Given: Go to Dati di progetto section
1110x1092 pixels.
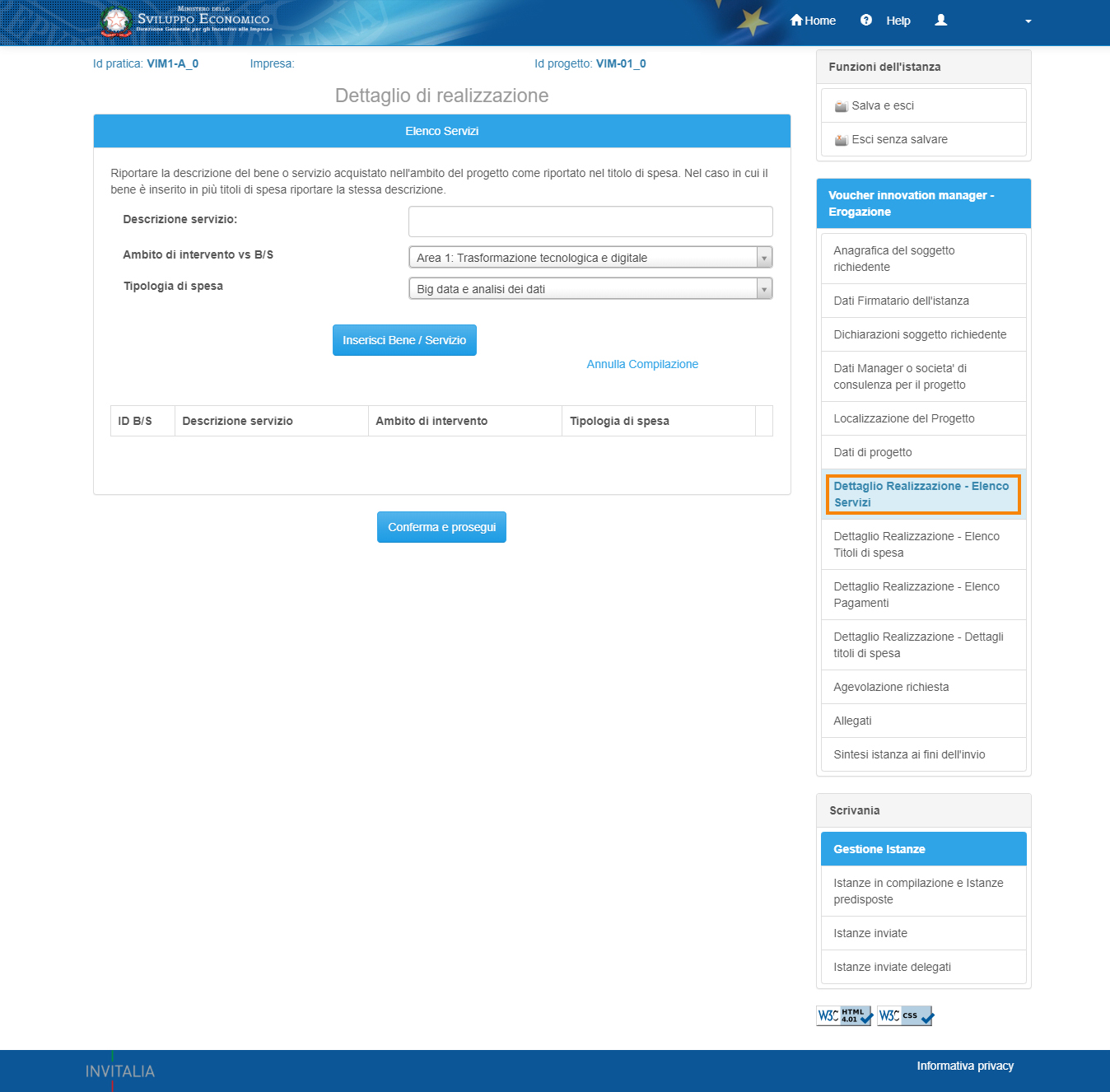Looking at the screenshot, I should (x=872, y=452).
